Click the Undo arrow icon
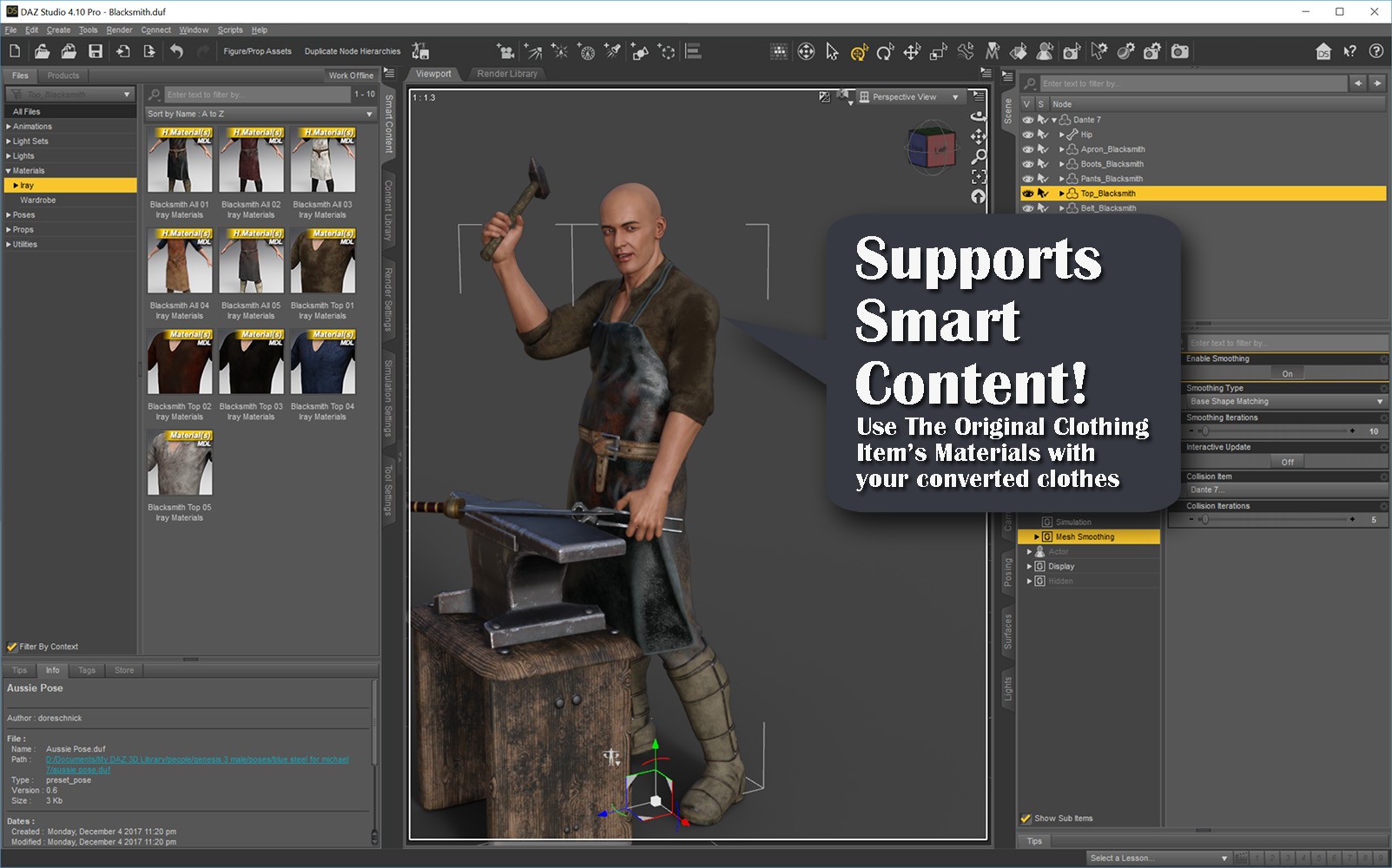 click(176, 51)
